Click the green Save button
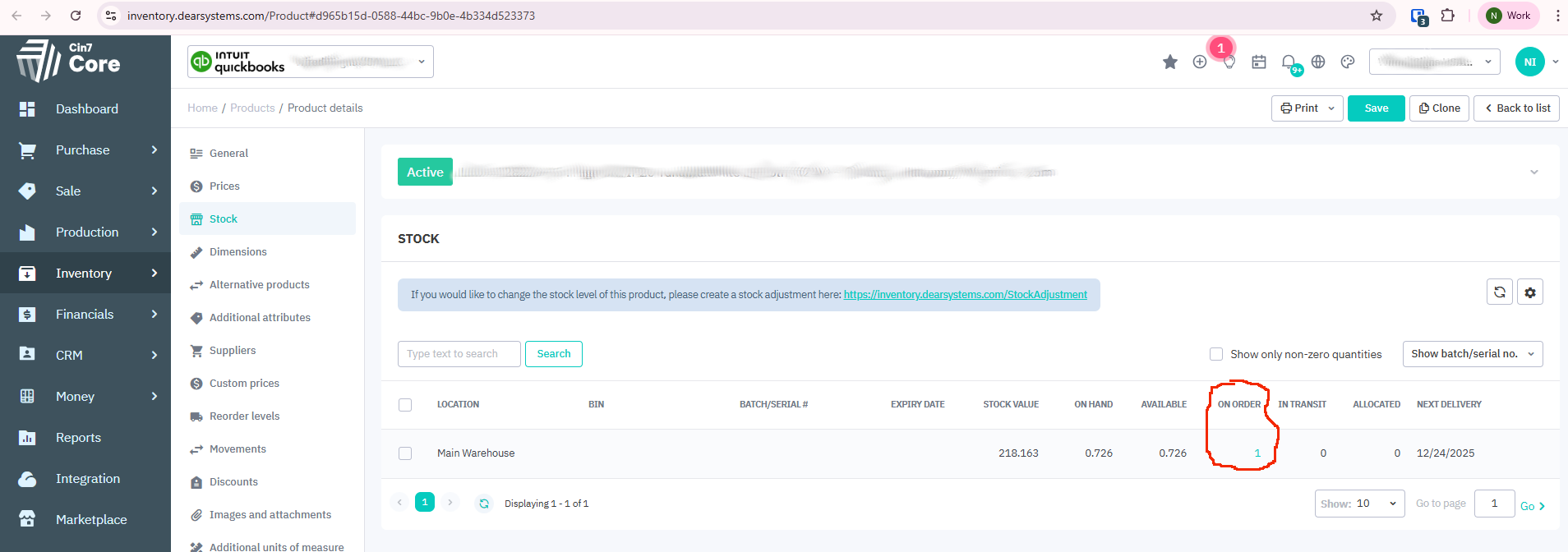This screenshot has height=552, width=1568. (1376, 108)
